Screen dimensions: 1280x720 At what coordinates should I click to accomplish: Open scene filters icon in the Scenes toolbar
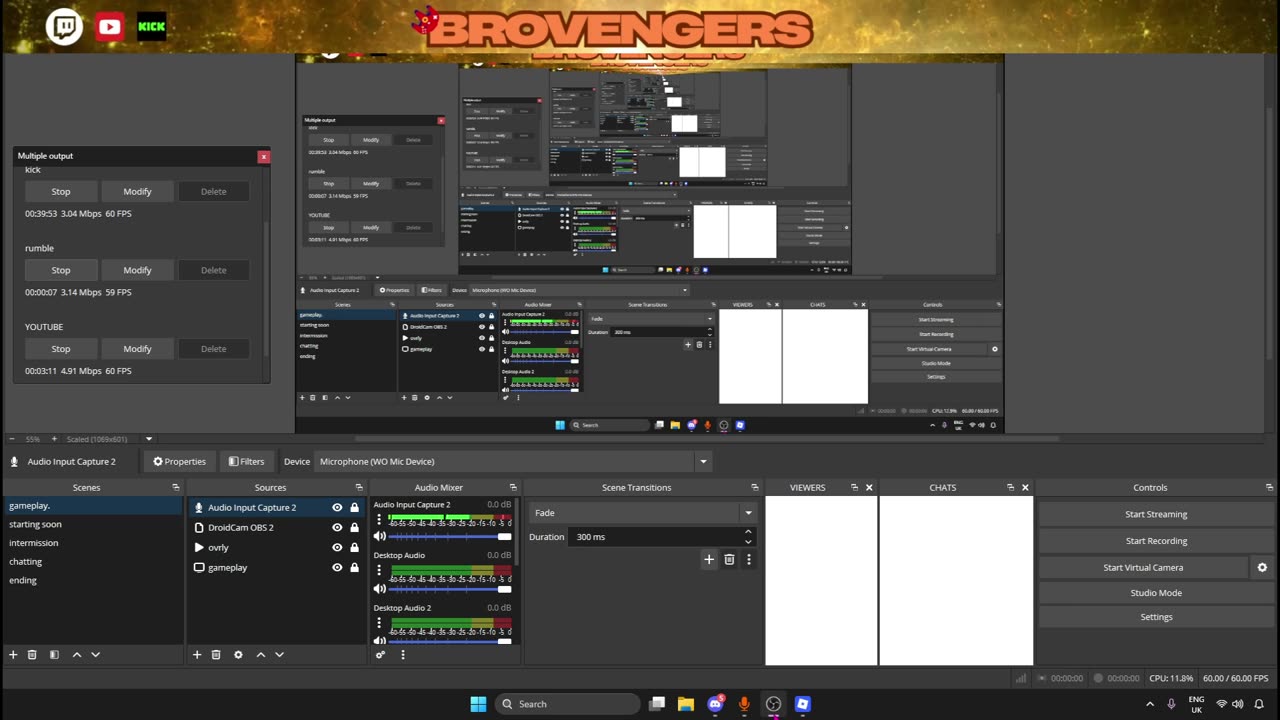coord(54,655)
